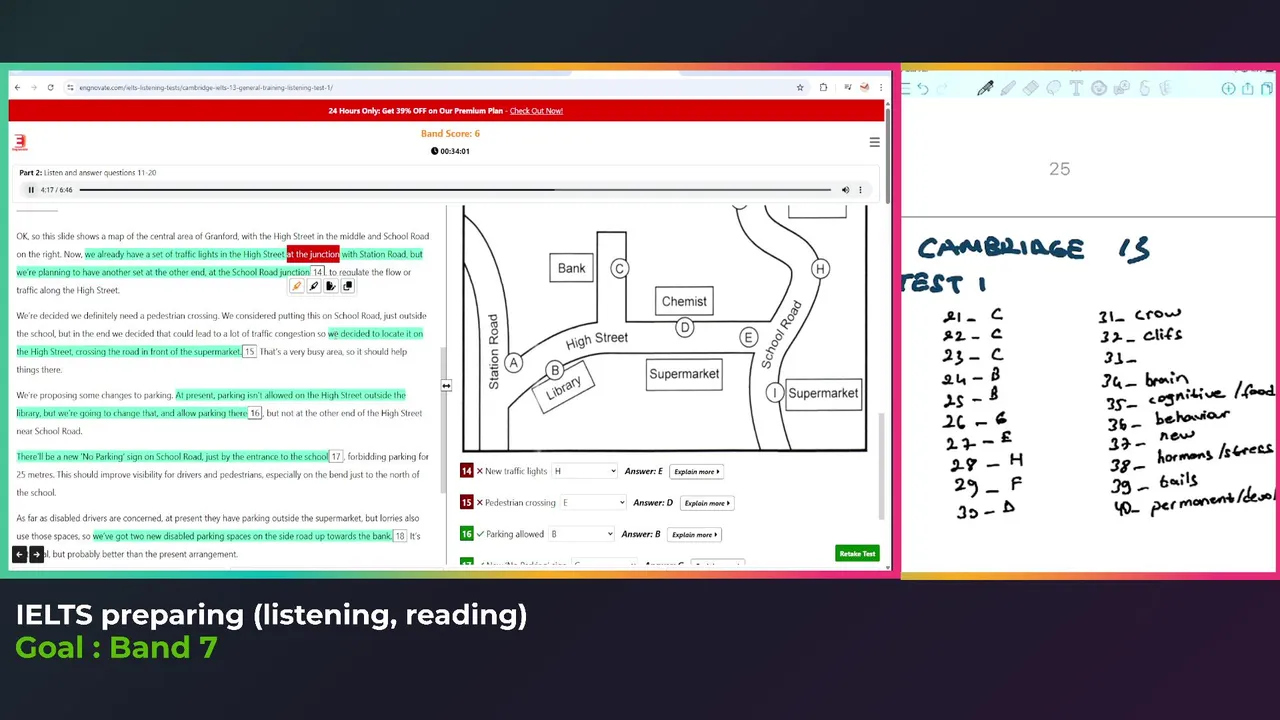
Task: Bookmark this page with the star
Action: (x=800, y=88)
